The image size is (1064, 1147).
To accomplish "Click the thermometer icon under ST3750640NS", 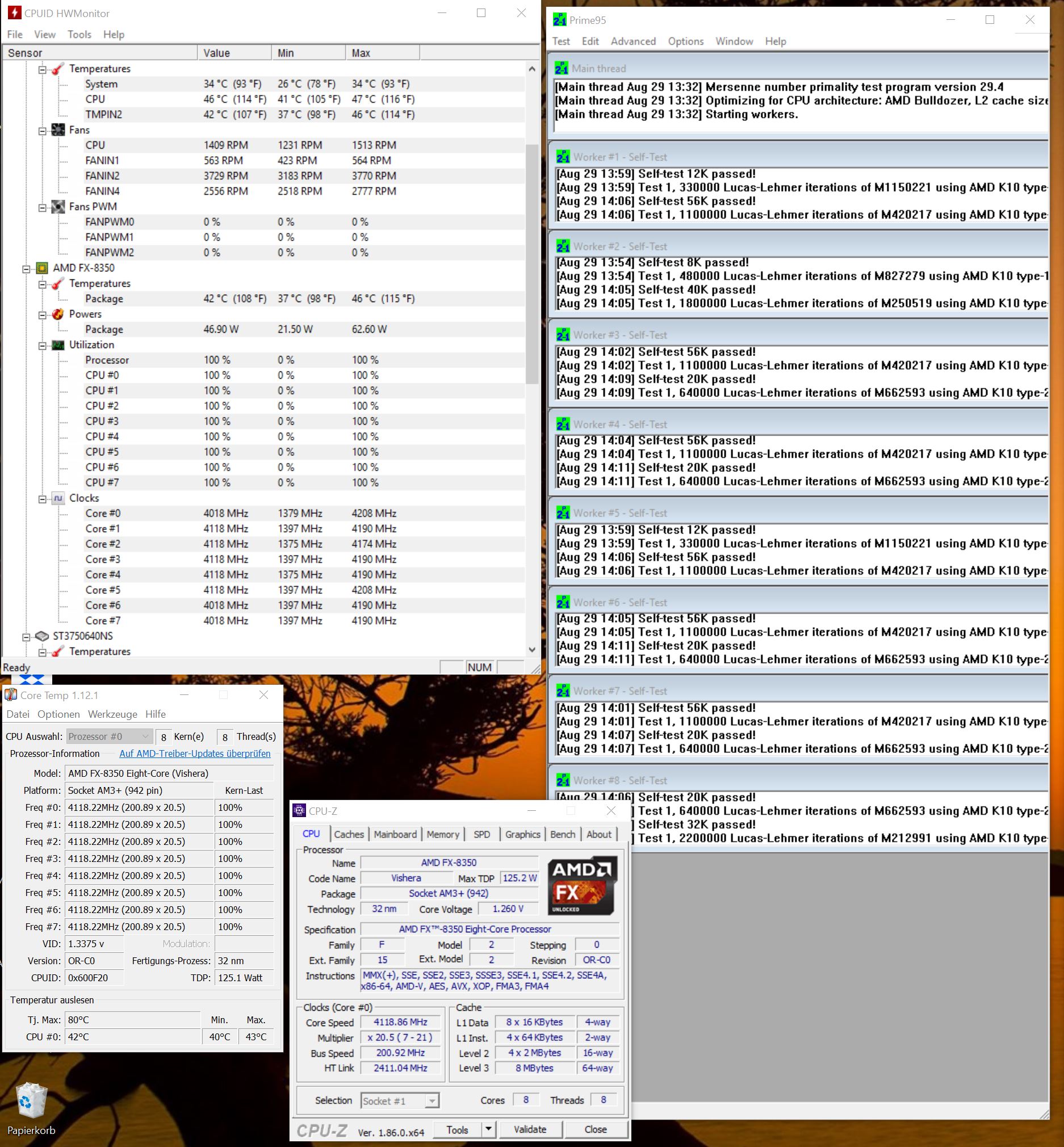I will tap(58, 651).
